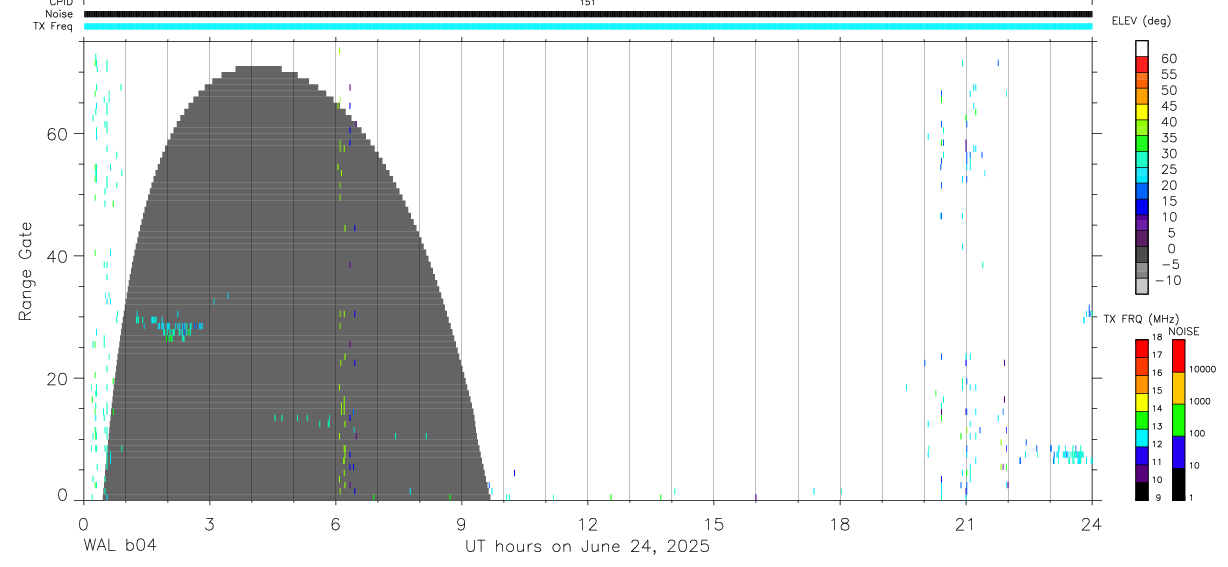Click the Range Gate axis tick label '20'
Screen dimensions: 1228x567
click(58, 378)
